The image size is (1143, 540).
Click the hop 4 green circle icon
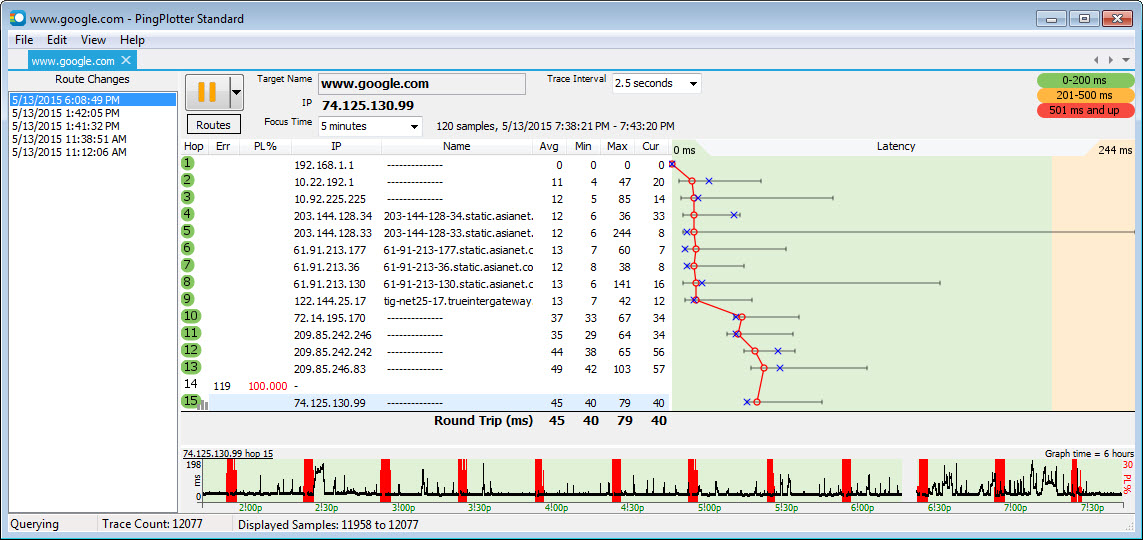pyautogui.click(x=189, y=214)
